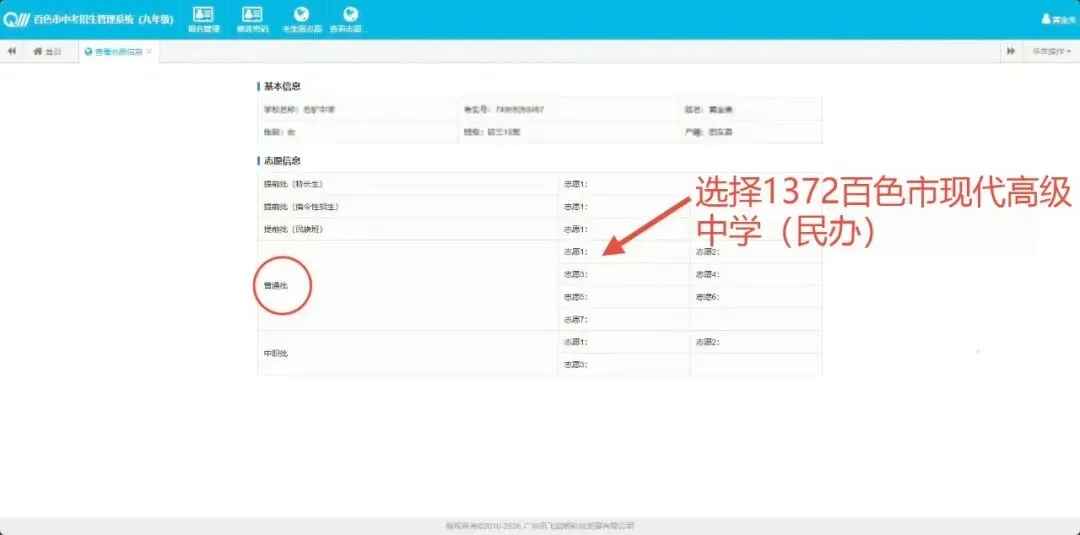Image resolution: width=1080 pixels, height=535 pixels.
Task: Select the 学校名称 cell
Action: (x=357, y=109)
